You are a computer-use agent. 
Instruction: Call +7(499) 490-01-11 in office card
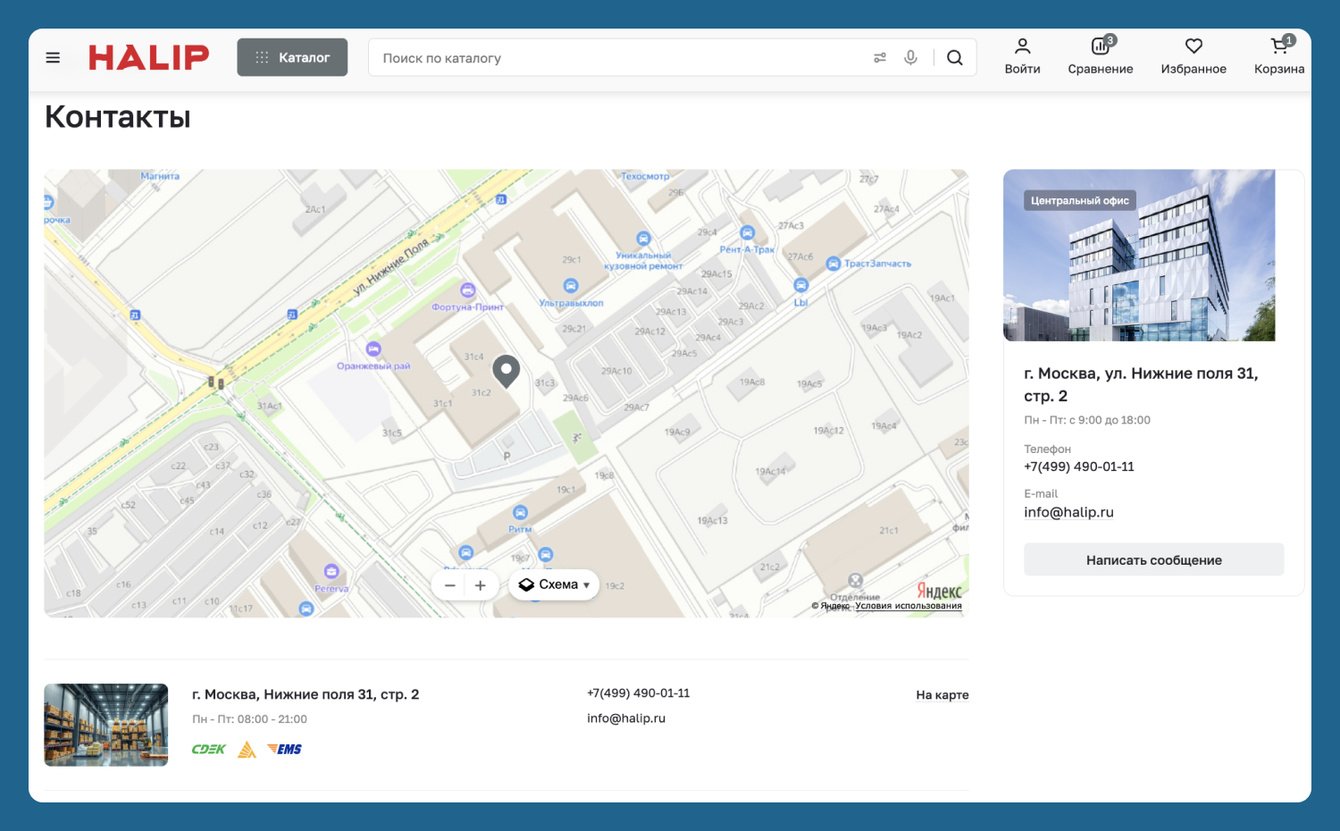(x=1079, y=467)
